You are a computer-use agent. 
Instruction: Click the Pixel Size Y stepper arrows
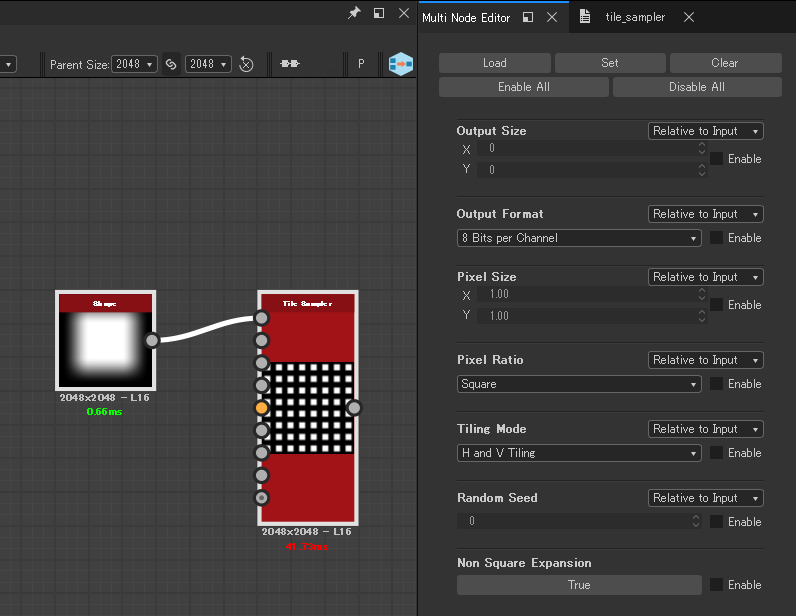pyautogui.click(x=702, y=315)
